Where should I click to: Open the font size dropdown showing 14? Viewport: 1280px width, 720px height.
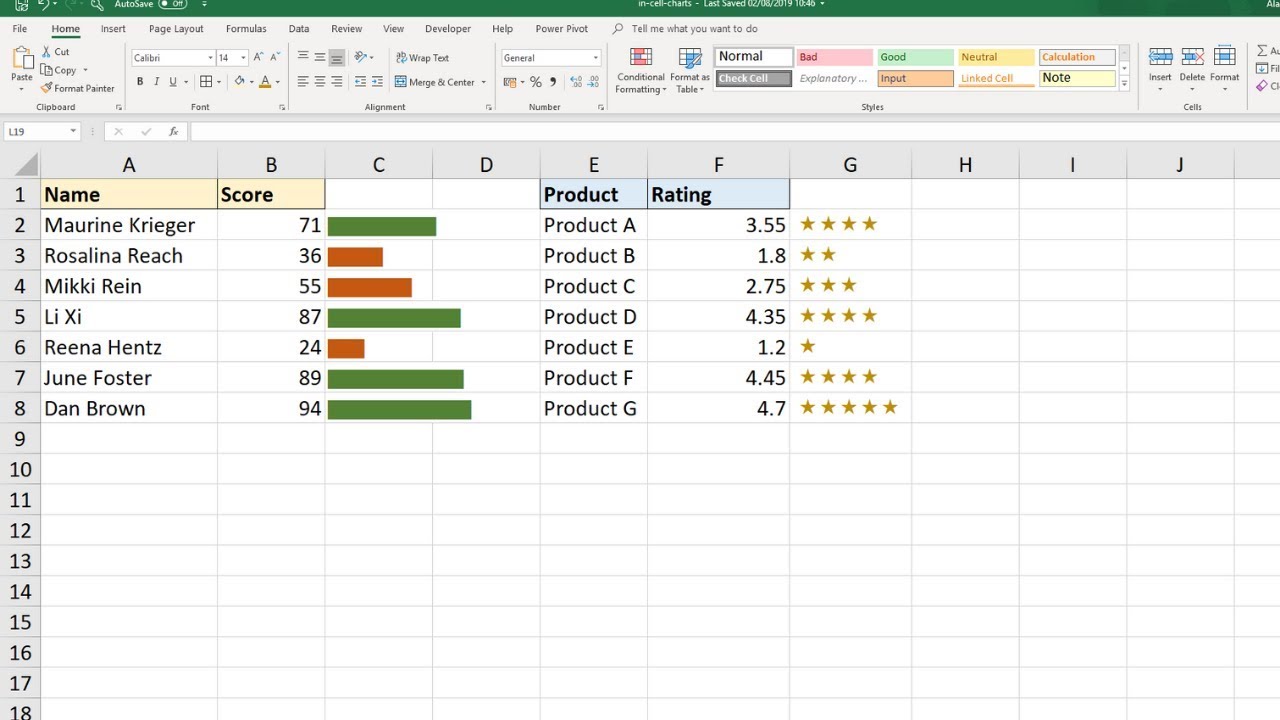(x=242, y=58)
